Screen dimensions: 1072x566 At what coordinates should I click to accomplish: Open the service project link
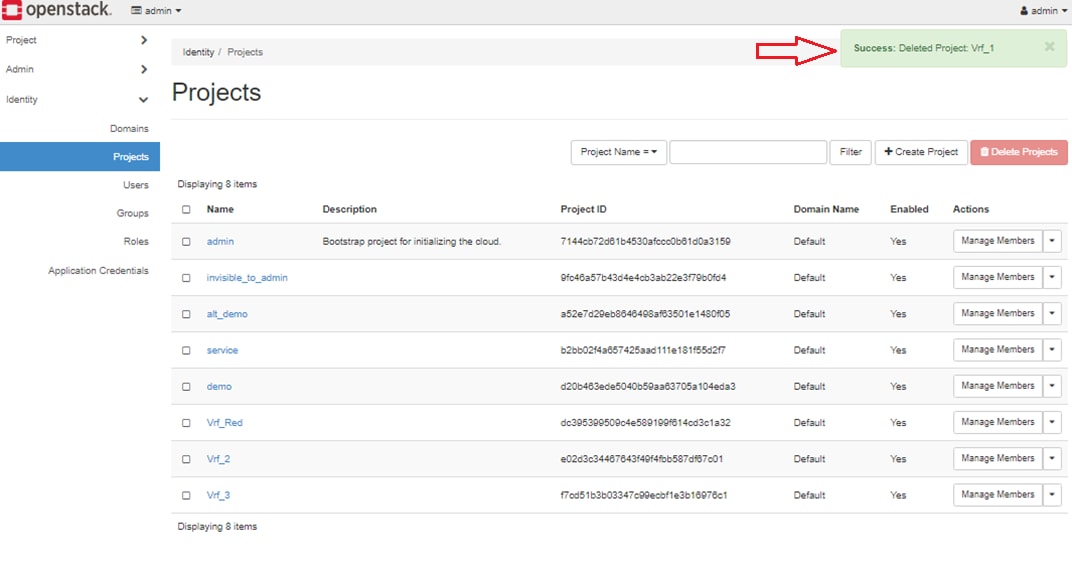coord(222,350)
